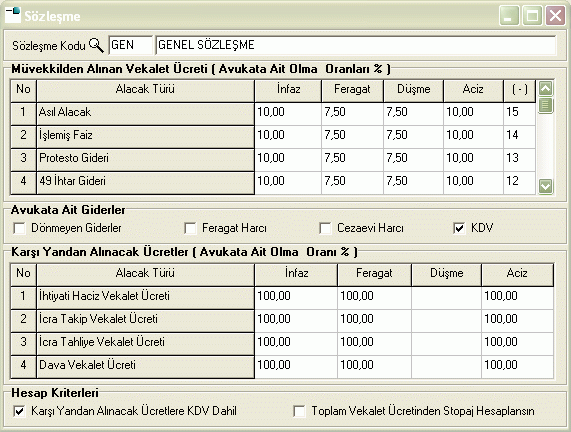Enable the Dönmeyen Giderler checkbox
The image size is (571, 432).
tap(19, 228)
